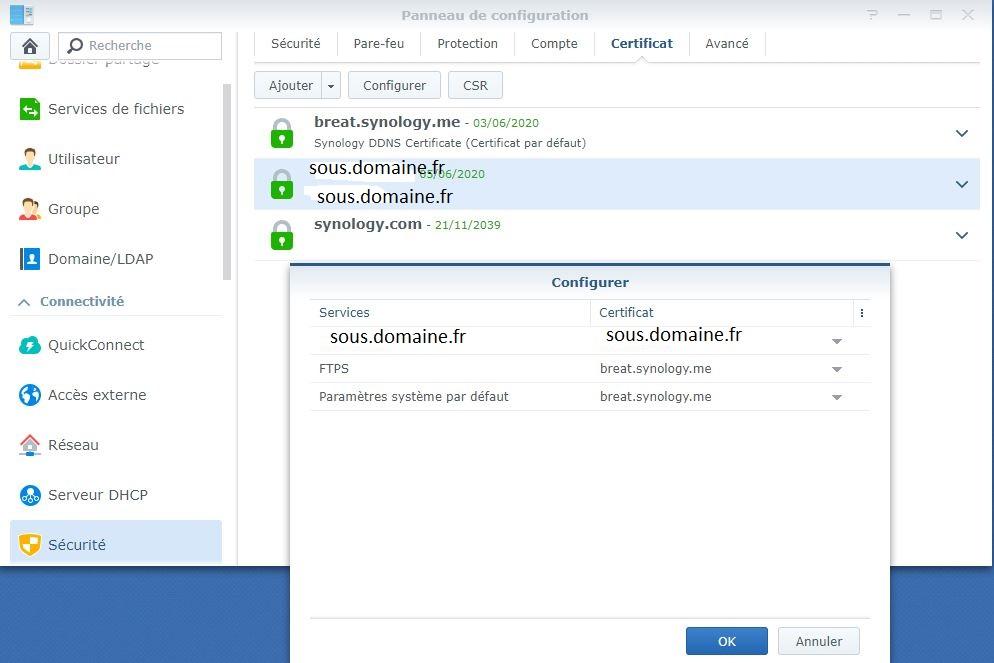
Task: Switch to the Pare-feu tab
Action: (379, 44)
